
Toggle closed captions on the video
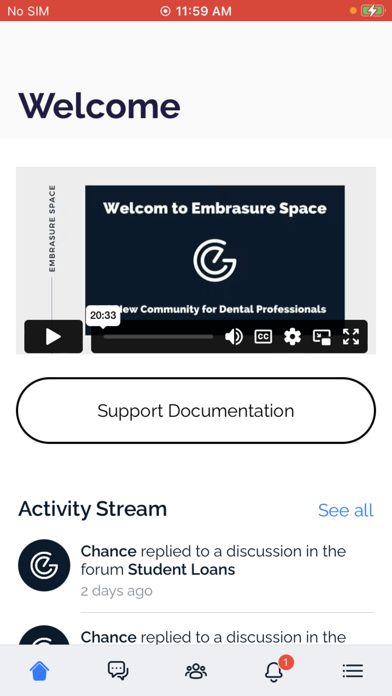263,336
